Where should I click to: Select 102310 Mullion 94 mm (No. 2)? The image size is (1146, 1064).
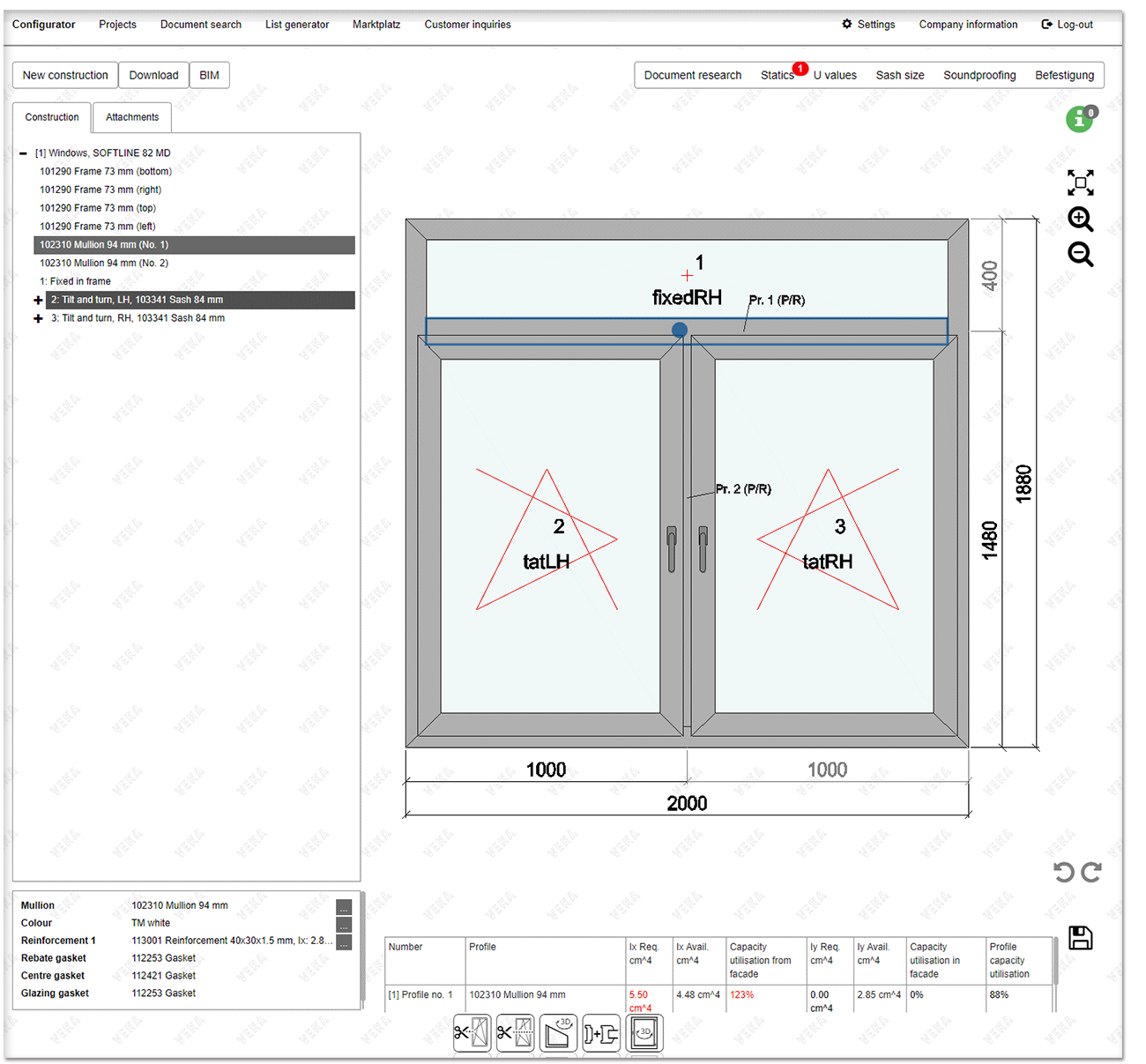[104, 264]
